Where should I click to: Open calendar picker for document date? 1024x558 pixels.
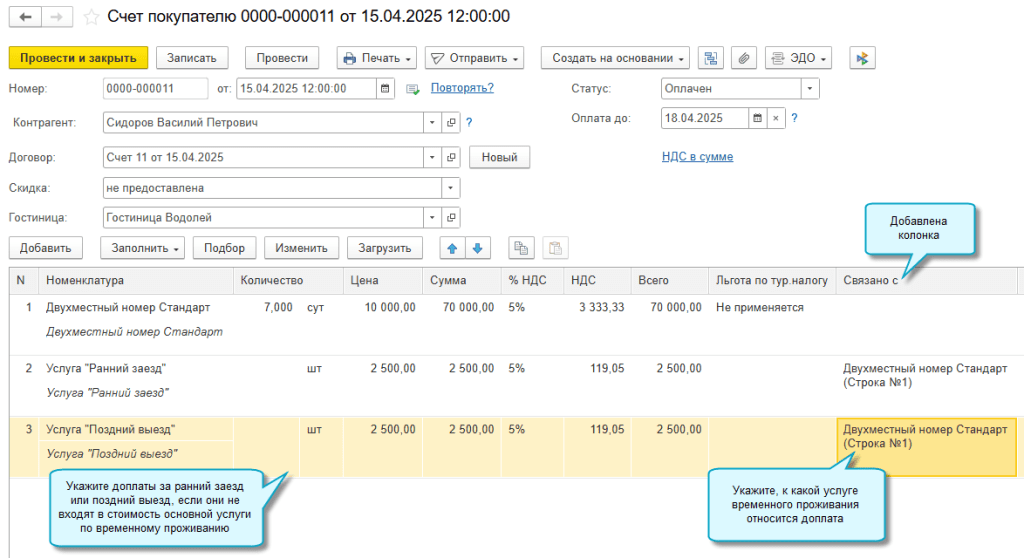(385, 88)
